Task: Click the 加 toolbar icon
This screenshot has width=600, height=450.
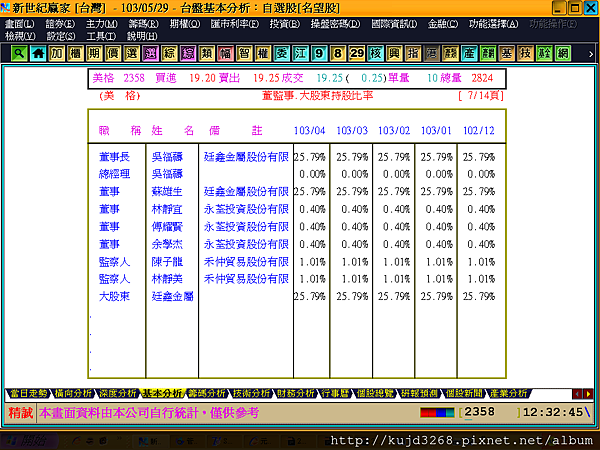Action: pos(57,53)
